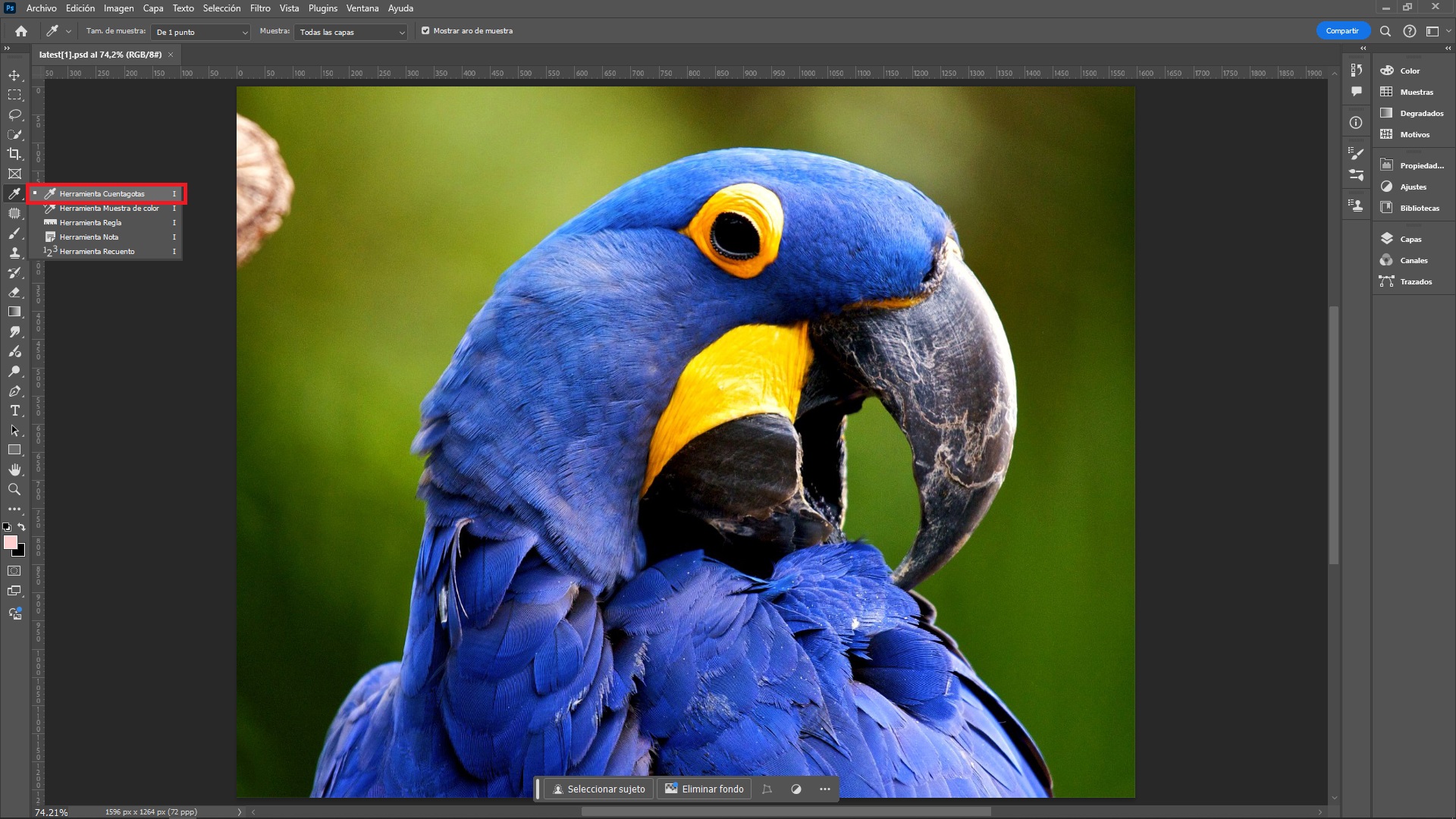The height and width of the screenshot is (819, 1456).
Task: Select the Horizontal Type tool
Action: [14, 410]
